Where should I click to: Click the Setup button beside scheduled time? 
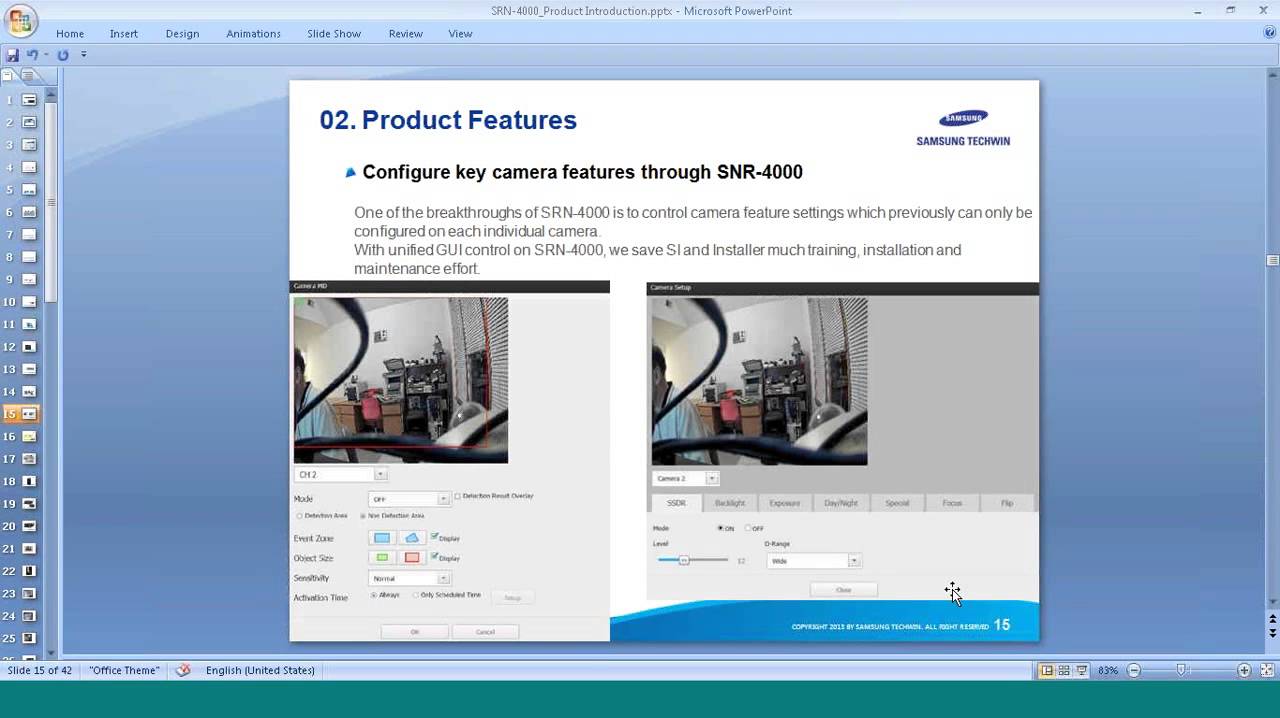(512, 597)
